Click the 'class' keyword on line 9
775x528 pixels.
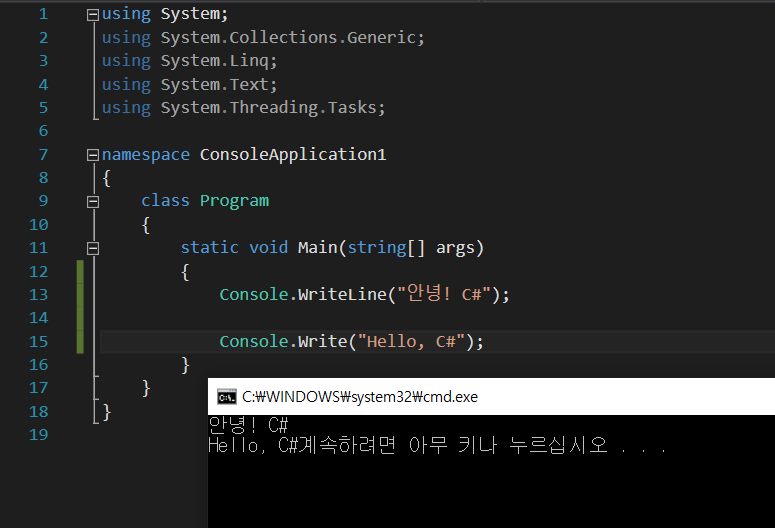(x=165, y=201)
